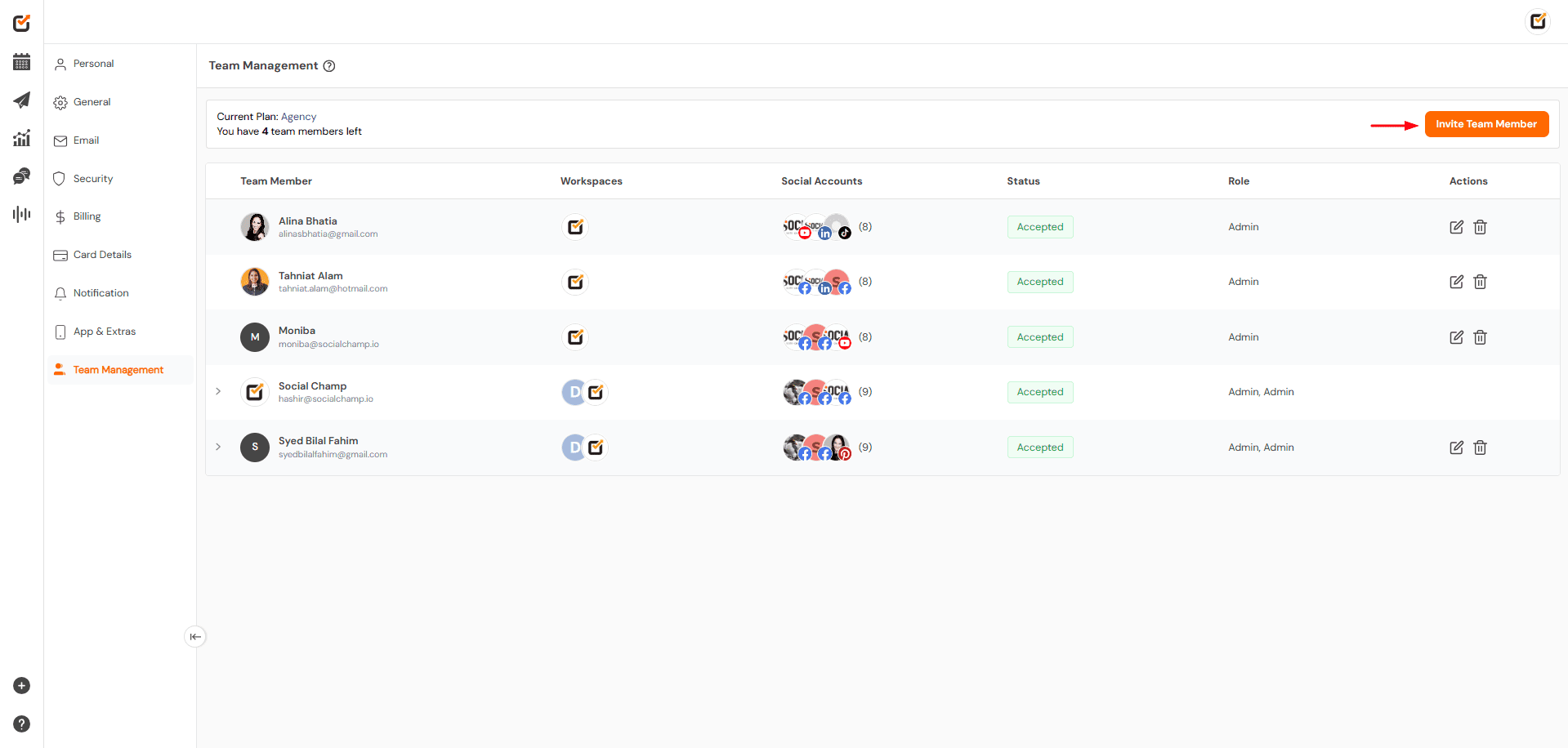The width and height of the screenshot is (1568, 748).
Task: Open the Calendar planner from the left rail
Action: point(21,61)
